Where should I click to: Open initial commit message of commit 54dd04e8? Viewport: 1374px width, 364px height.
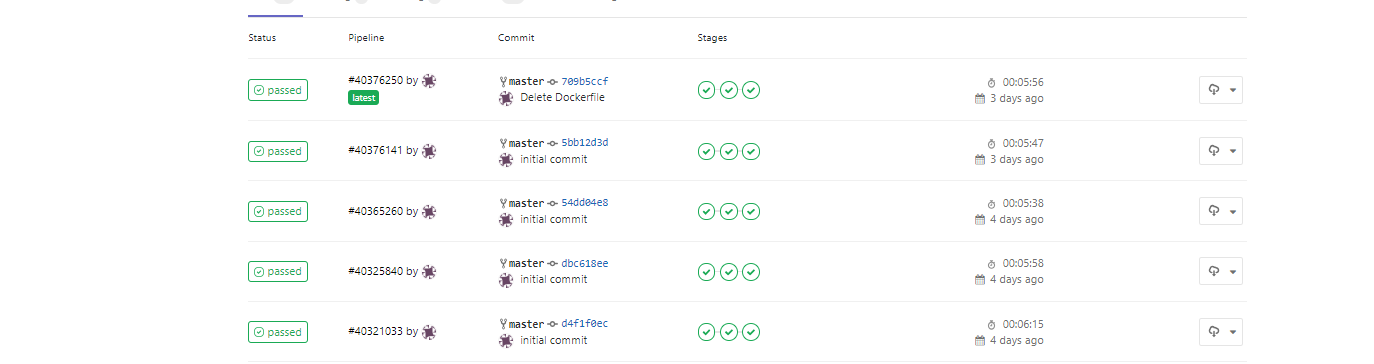554,219
